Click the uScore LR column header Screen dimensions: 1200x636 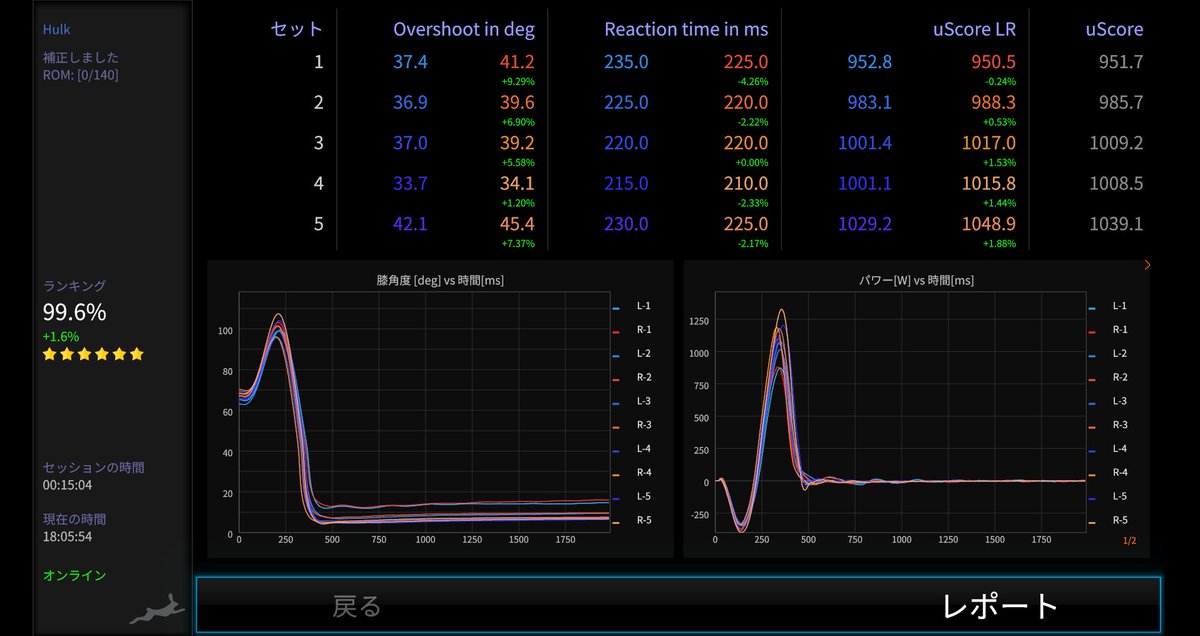975,29
